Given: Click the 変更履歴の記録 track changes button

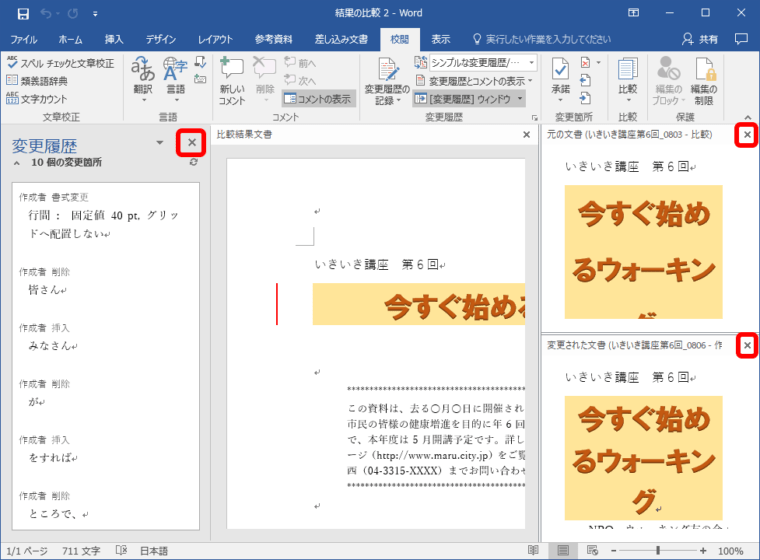Looking at the screenshot, I should click(387, 80).
